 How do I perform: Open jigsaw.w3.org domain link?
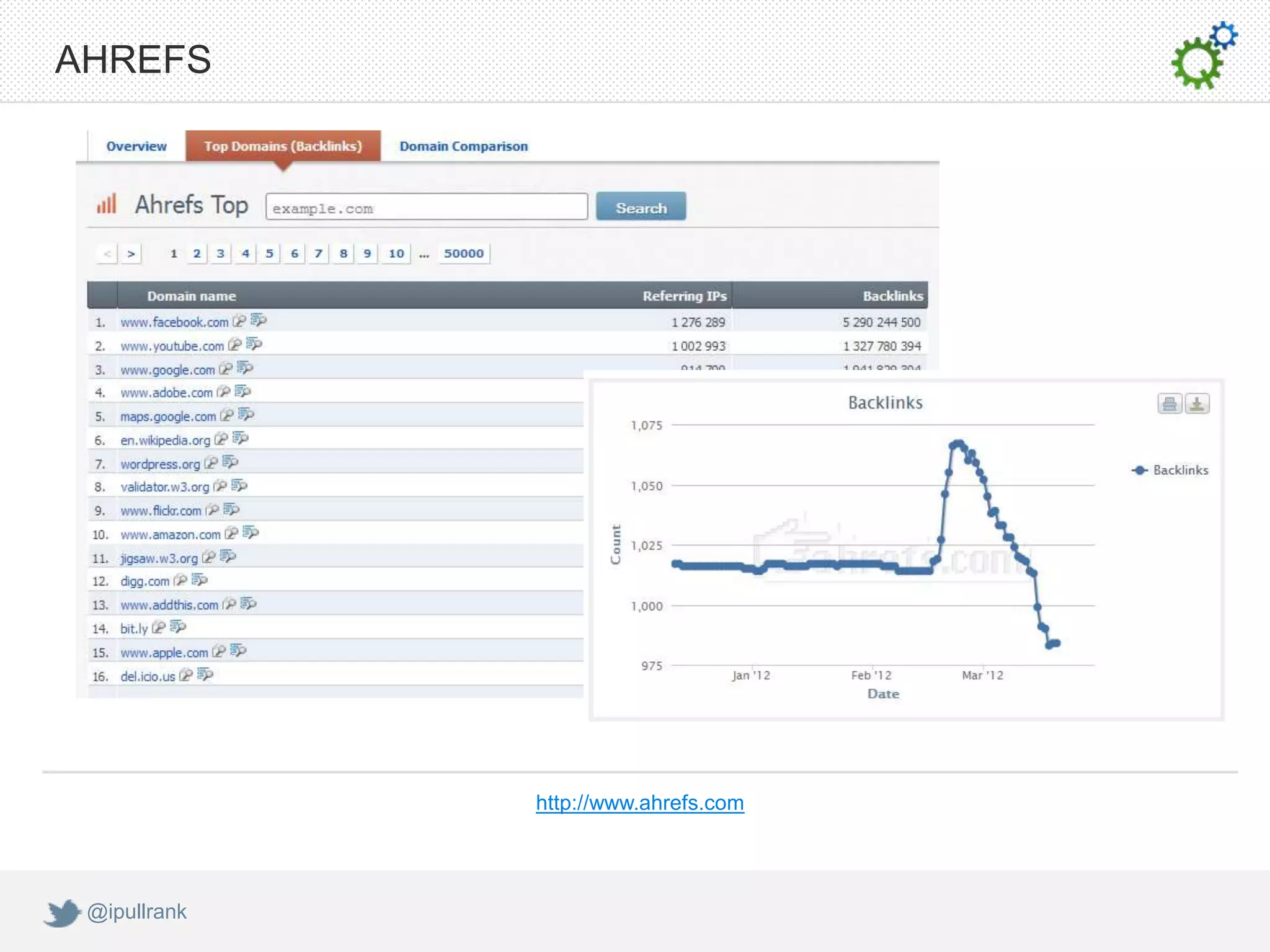(159, 558)
